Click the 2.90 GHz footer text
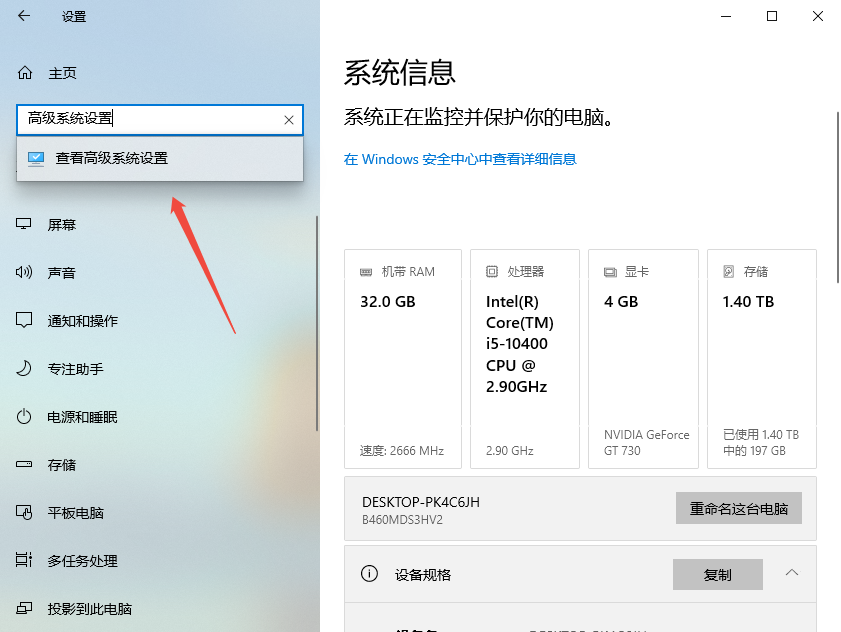 tap(510, 451)
